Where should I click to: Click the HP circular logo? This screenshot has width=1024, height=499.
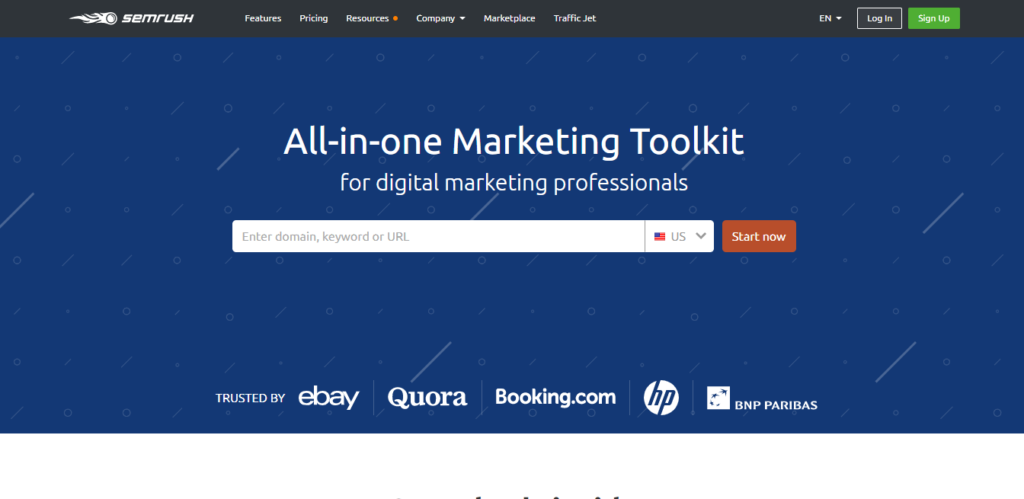(661, 398)
